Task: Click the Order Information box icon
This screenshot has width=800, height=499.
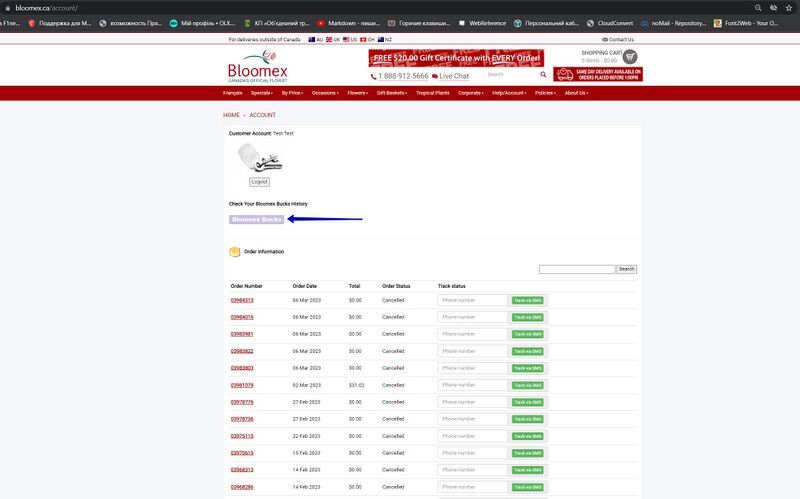Action: click(x=235, y=252)
